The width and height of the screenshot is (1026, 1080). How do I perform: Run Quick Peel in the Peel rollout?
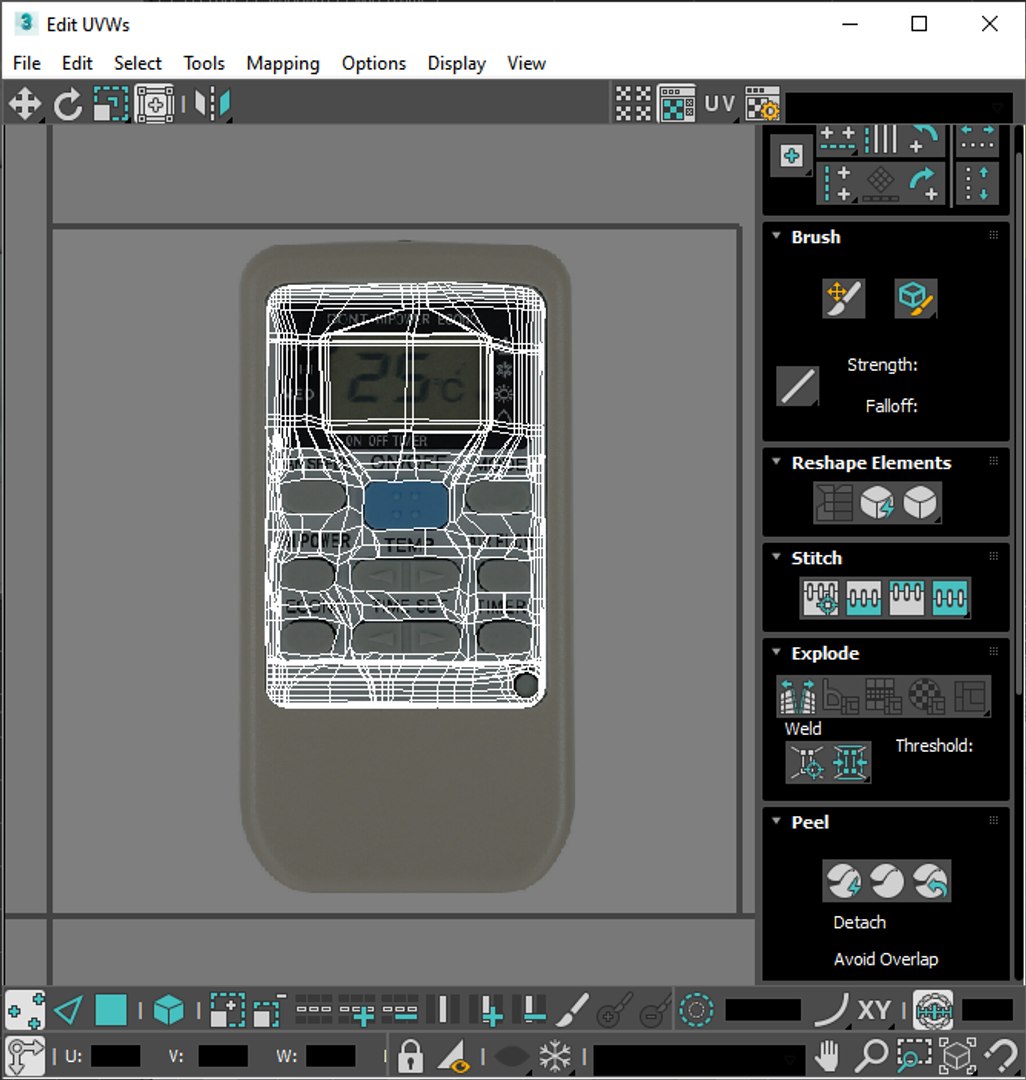844,880
